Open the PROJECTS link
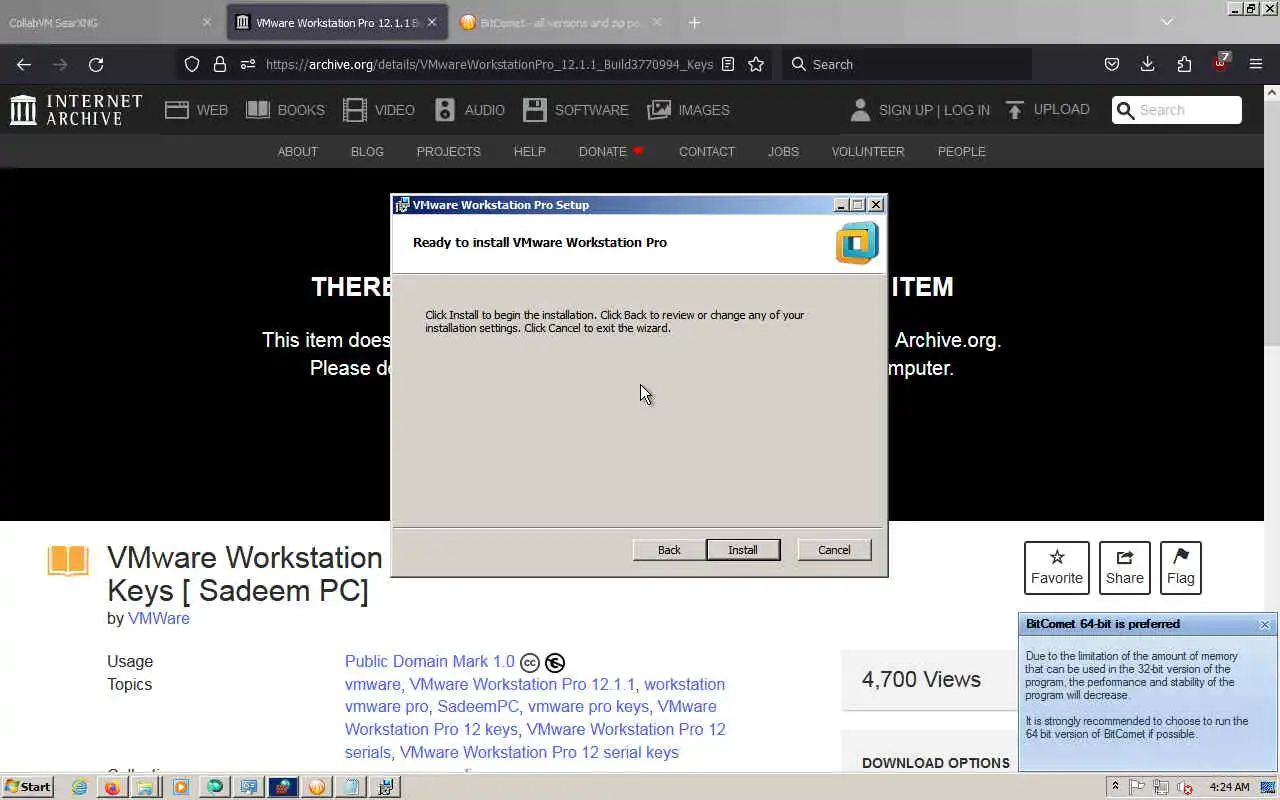Viewport: 1280px width, 800px height. 448,152
